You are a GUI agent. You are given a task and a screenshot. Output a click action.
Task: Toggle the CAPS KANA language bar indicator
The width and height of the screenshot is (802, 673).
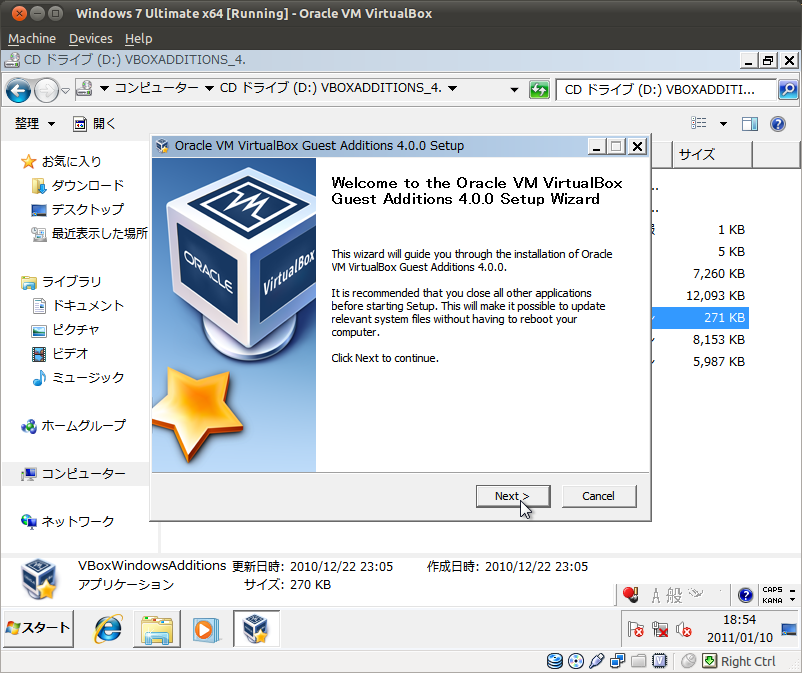772,595
